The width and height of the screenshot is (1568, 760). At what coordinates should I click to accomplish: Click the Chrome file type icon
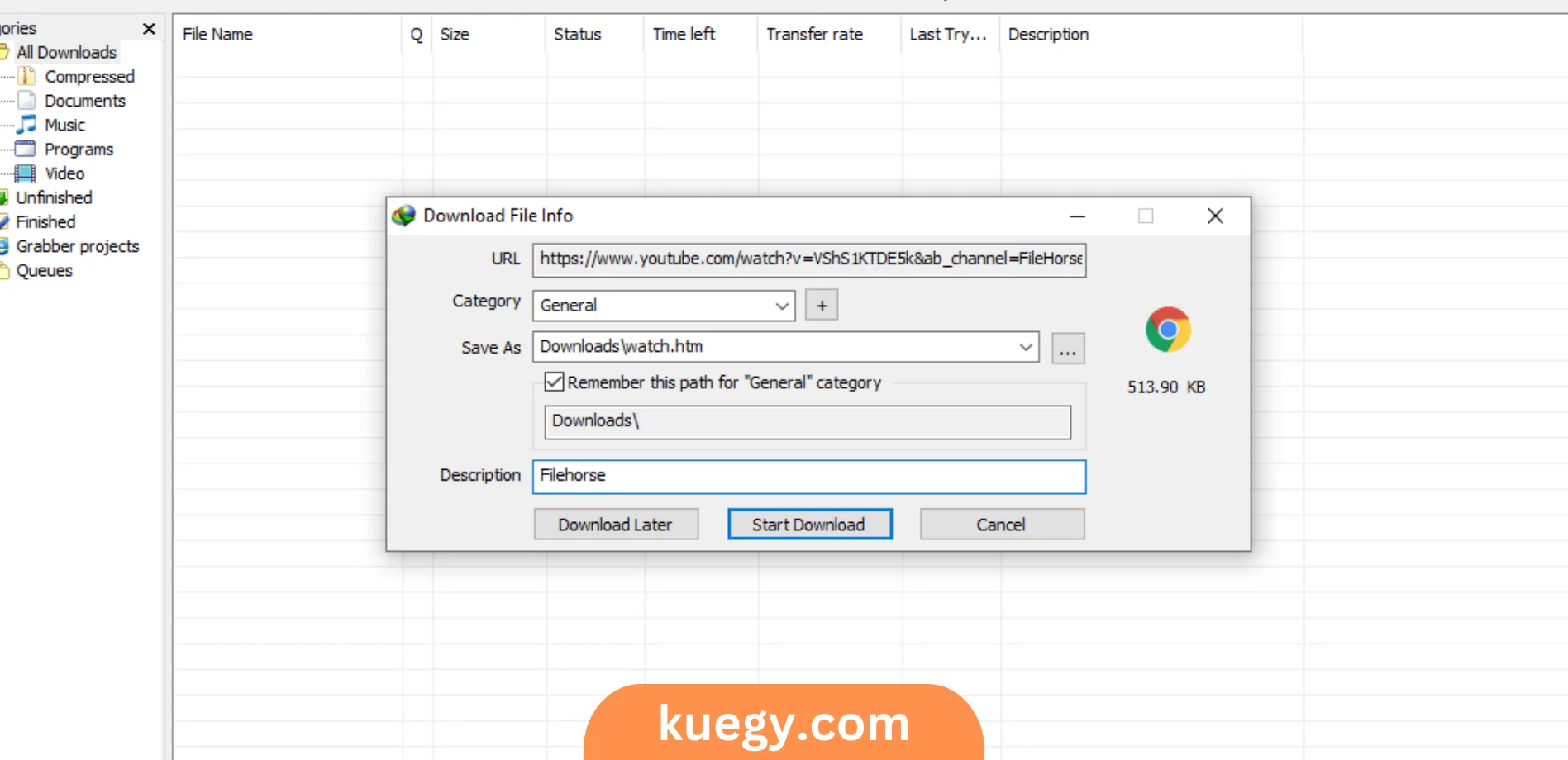click(1168, 330)
